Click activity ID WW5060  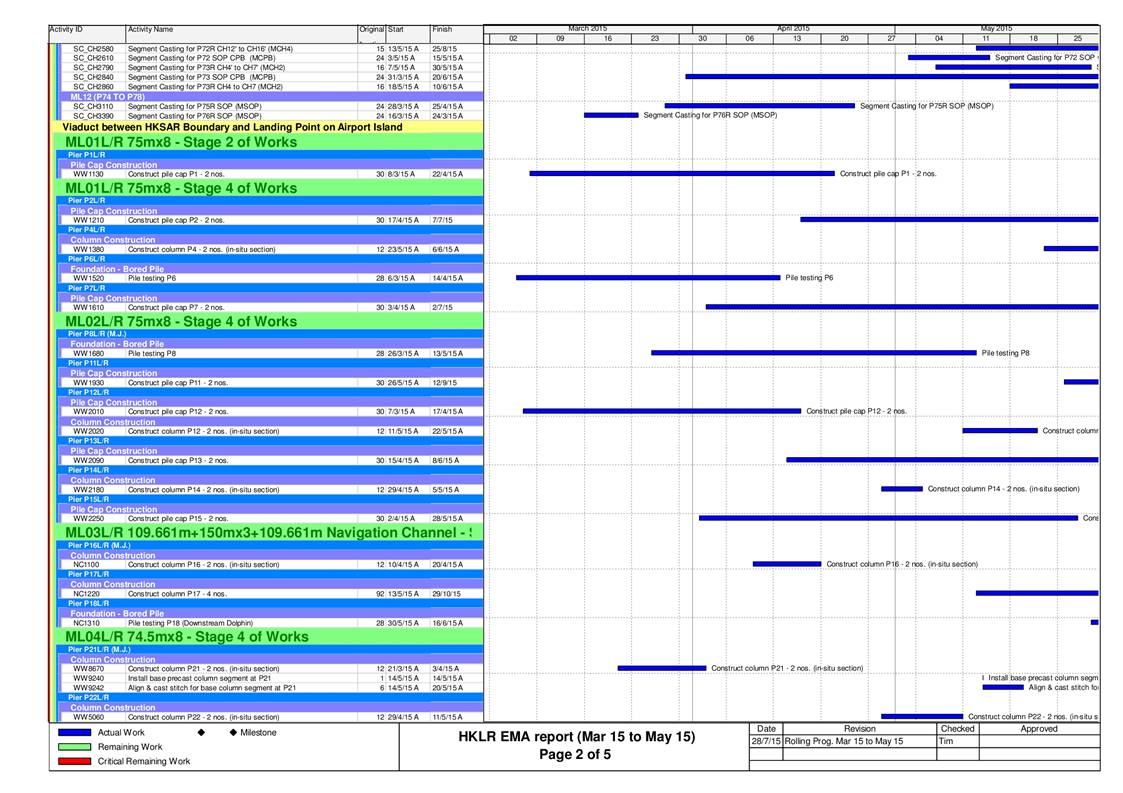click(88, 717)
